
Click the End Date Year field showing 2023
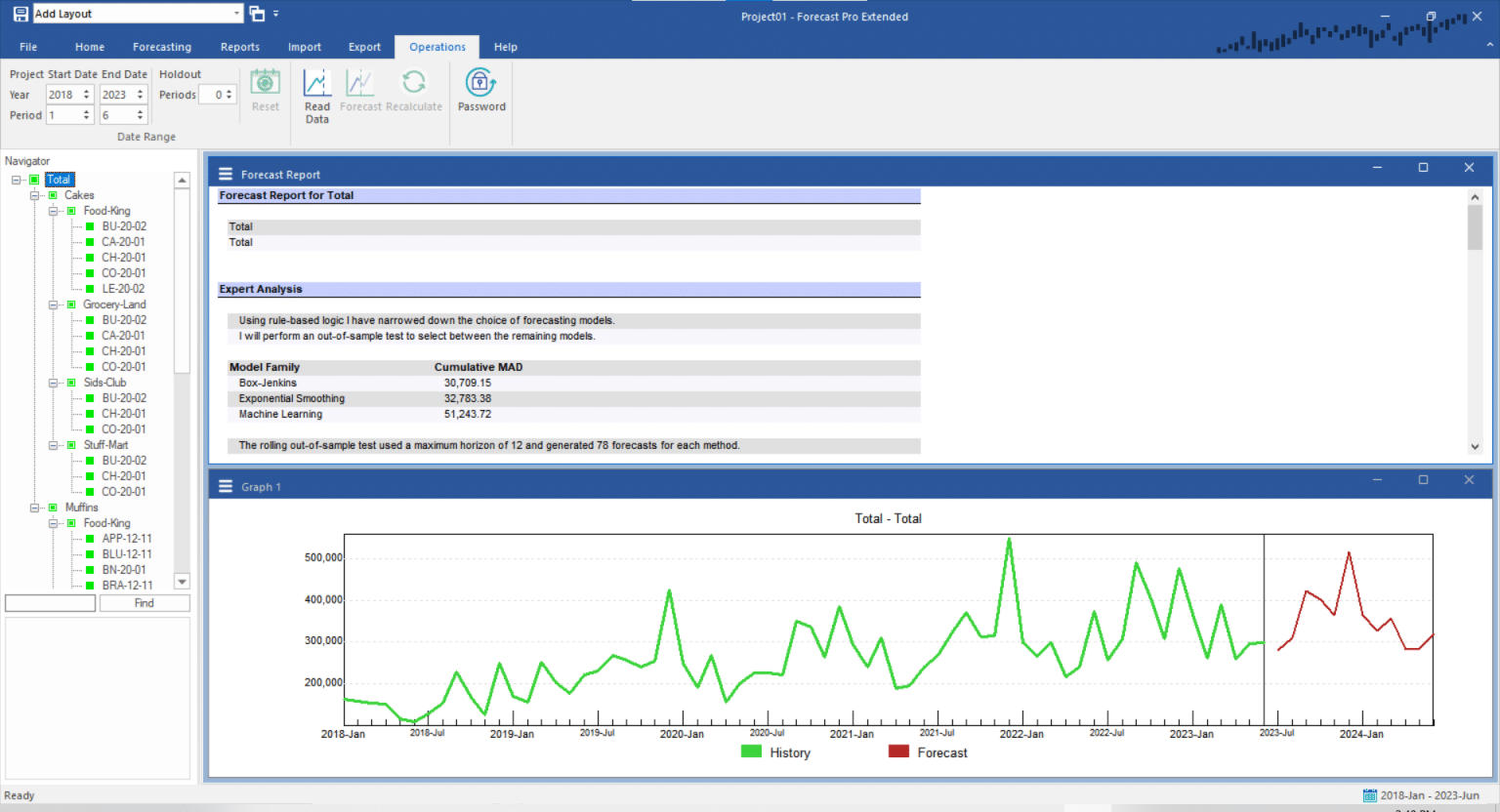click(123, 95)
